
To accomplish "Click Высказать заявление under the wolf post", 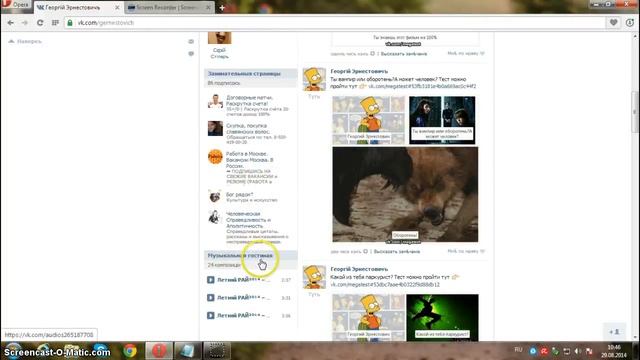I will click(397, 251).
